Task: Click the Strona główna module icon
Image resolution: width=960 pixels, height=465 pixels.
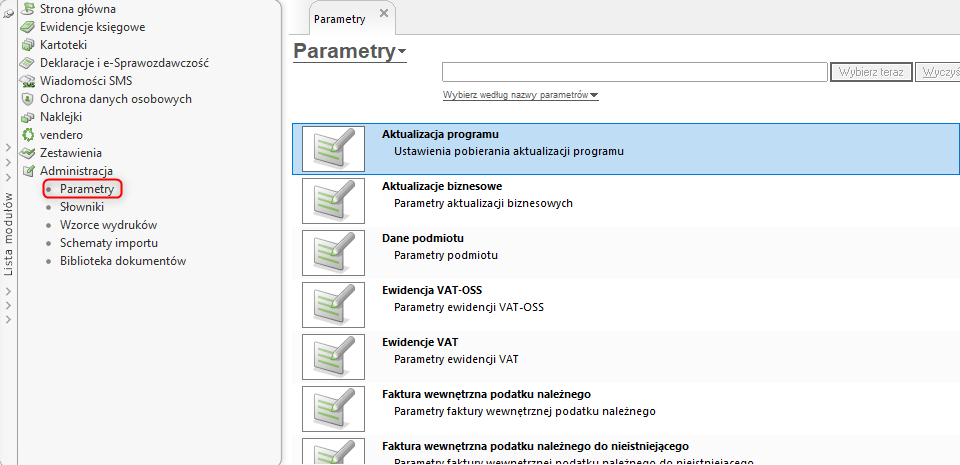Action: (x=28, y=9)
